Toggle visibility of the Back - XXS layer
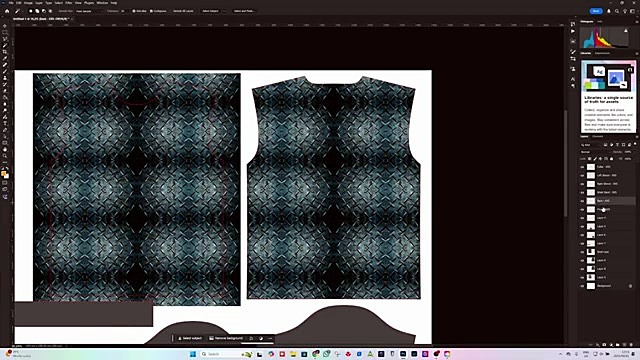The width and height of the screenshot is (640, 360). pyautogui.click(x=582, y=201)
